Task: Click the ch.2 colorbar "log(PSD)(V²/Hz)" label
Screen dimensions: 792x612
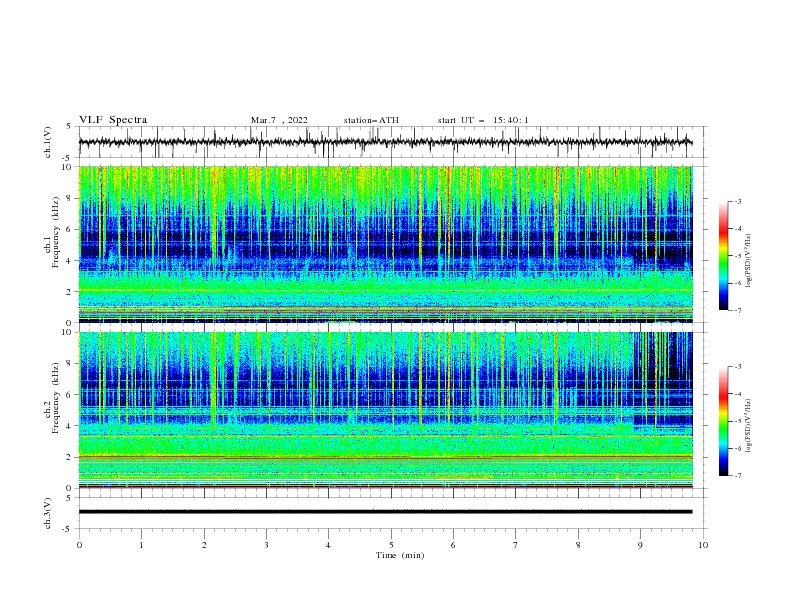Action: [x=748, y=426]
